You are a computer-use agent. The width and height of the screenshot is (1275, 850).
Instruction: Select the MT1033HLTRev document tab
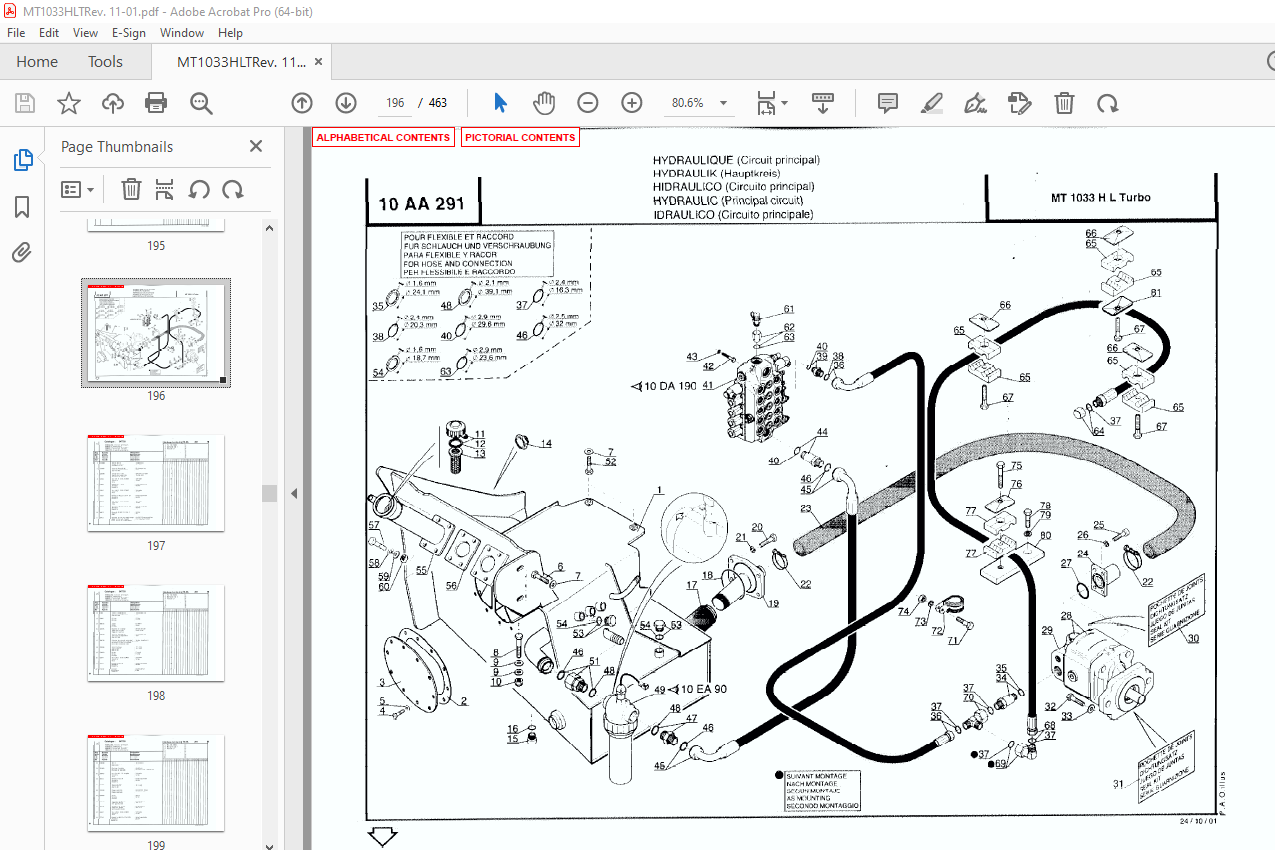tap(242, 62)
